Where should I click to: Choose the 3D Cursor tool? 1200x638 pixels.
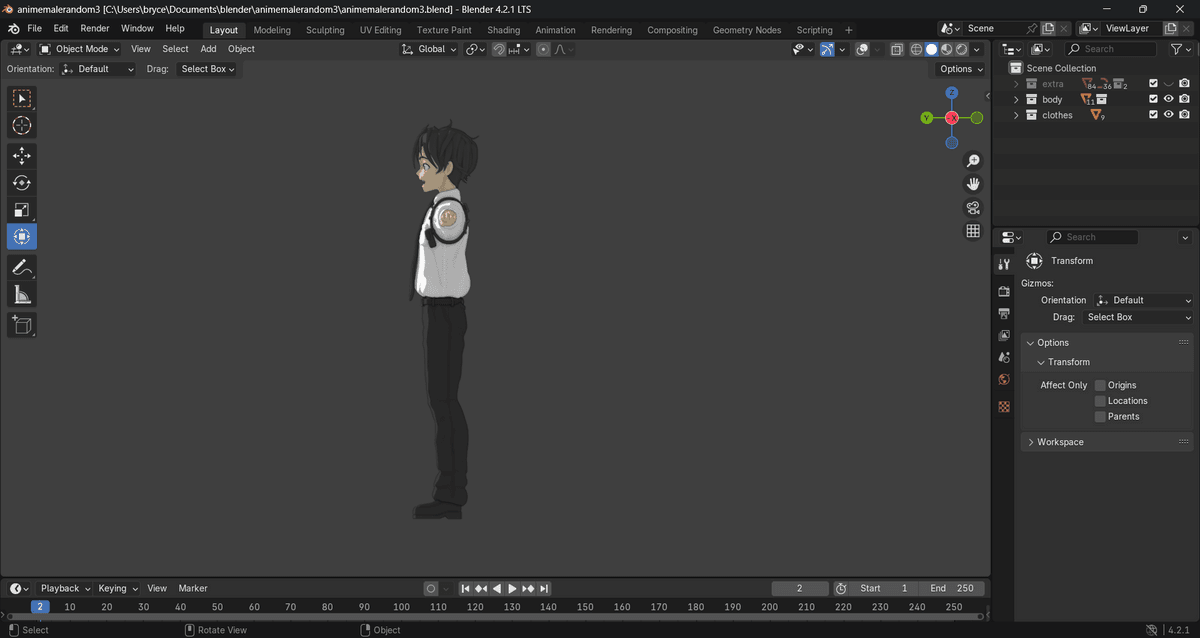[22, 126]
